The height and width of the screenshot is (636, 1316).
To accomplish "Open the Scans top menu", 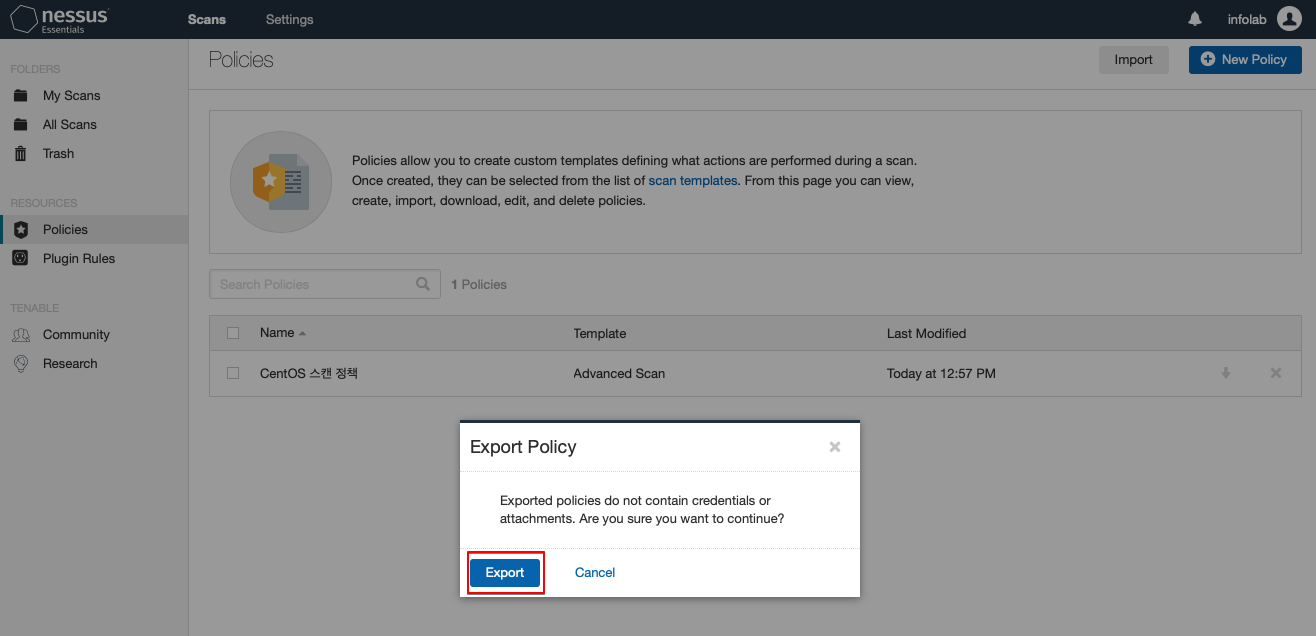I will [x=207, y=20].
